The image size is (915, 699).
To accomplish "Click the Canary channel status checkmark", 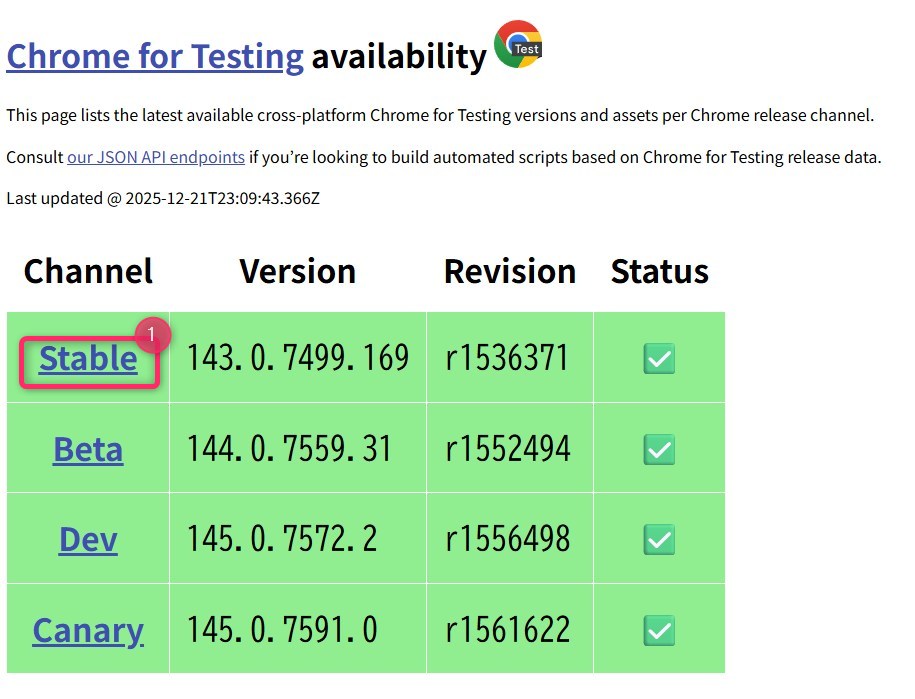I will pyautogui.click(x=659, y=630).
